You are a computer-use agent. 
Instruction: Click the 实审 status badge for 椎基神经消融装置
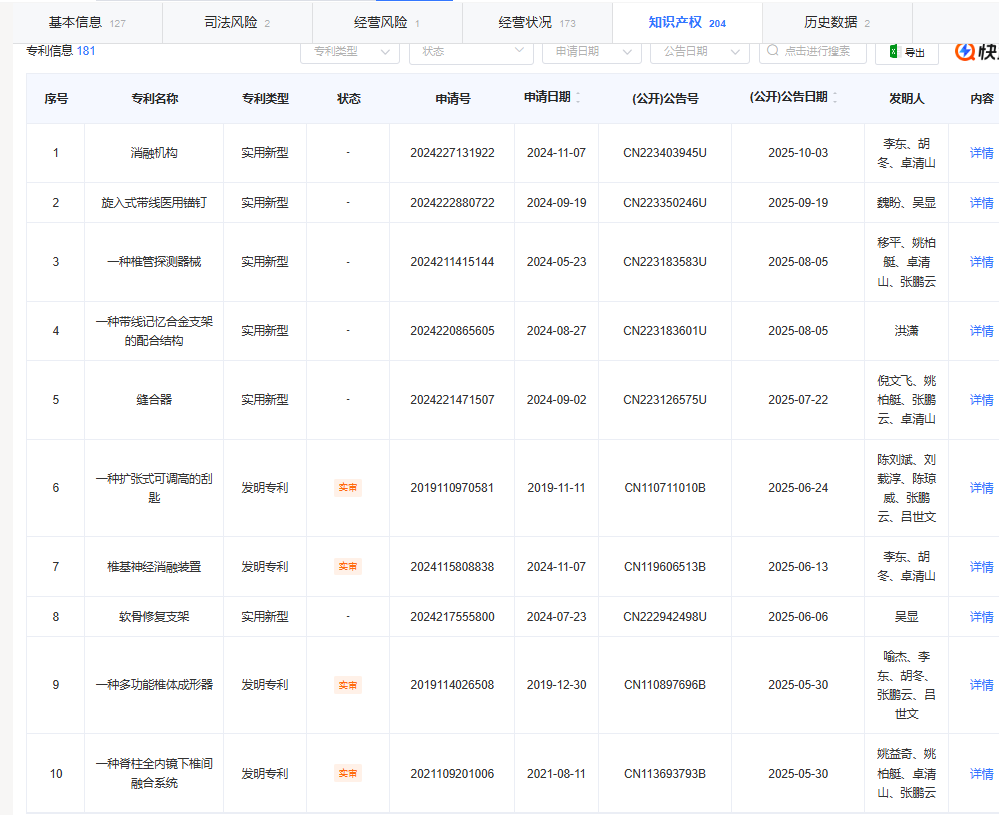click(347, 567)
